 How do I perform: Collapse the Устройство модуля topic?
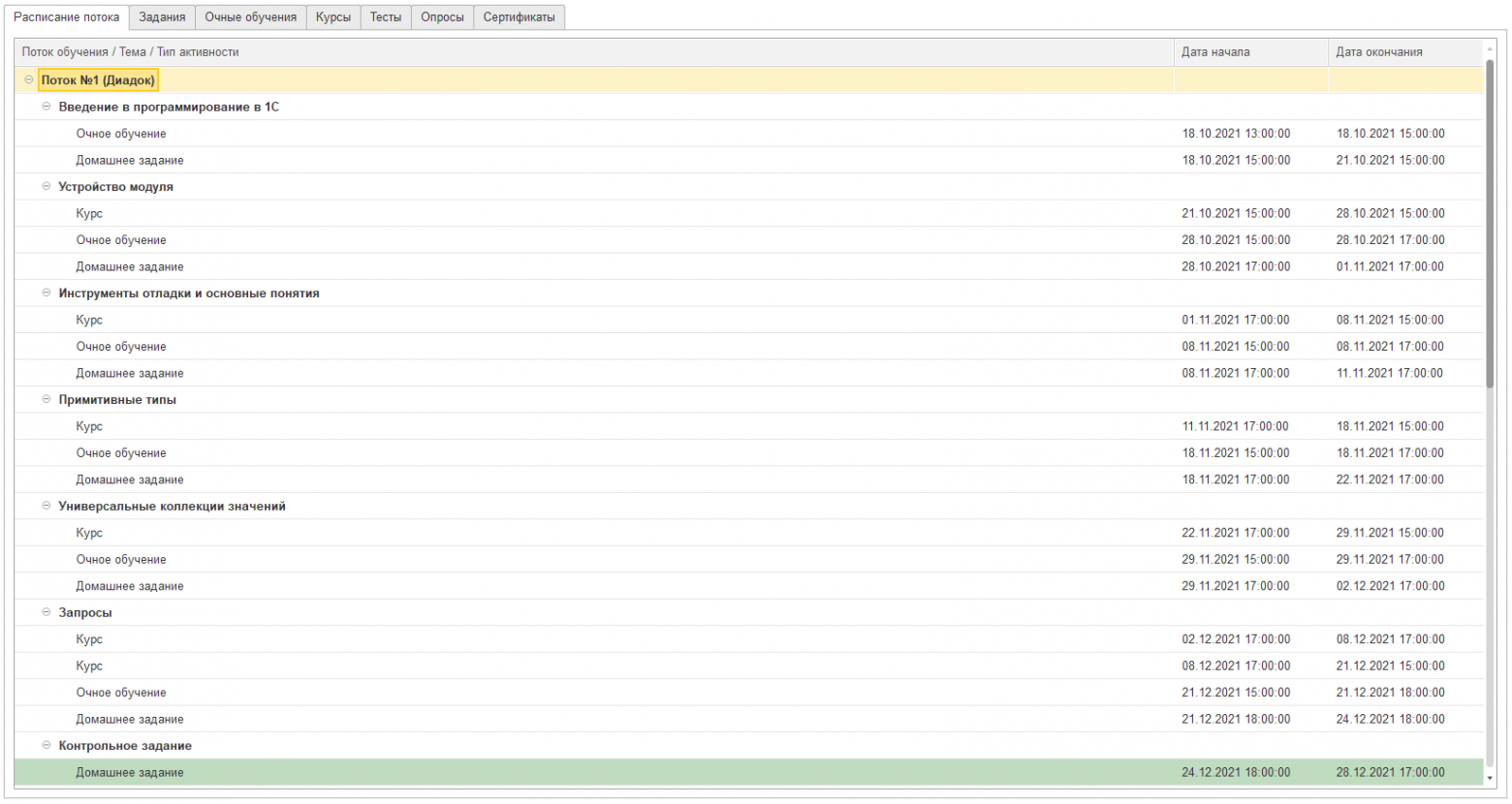(46, 187)
